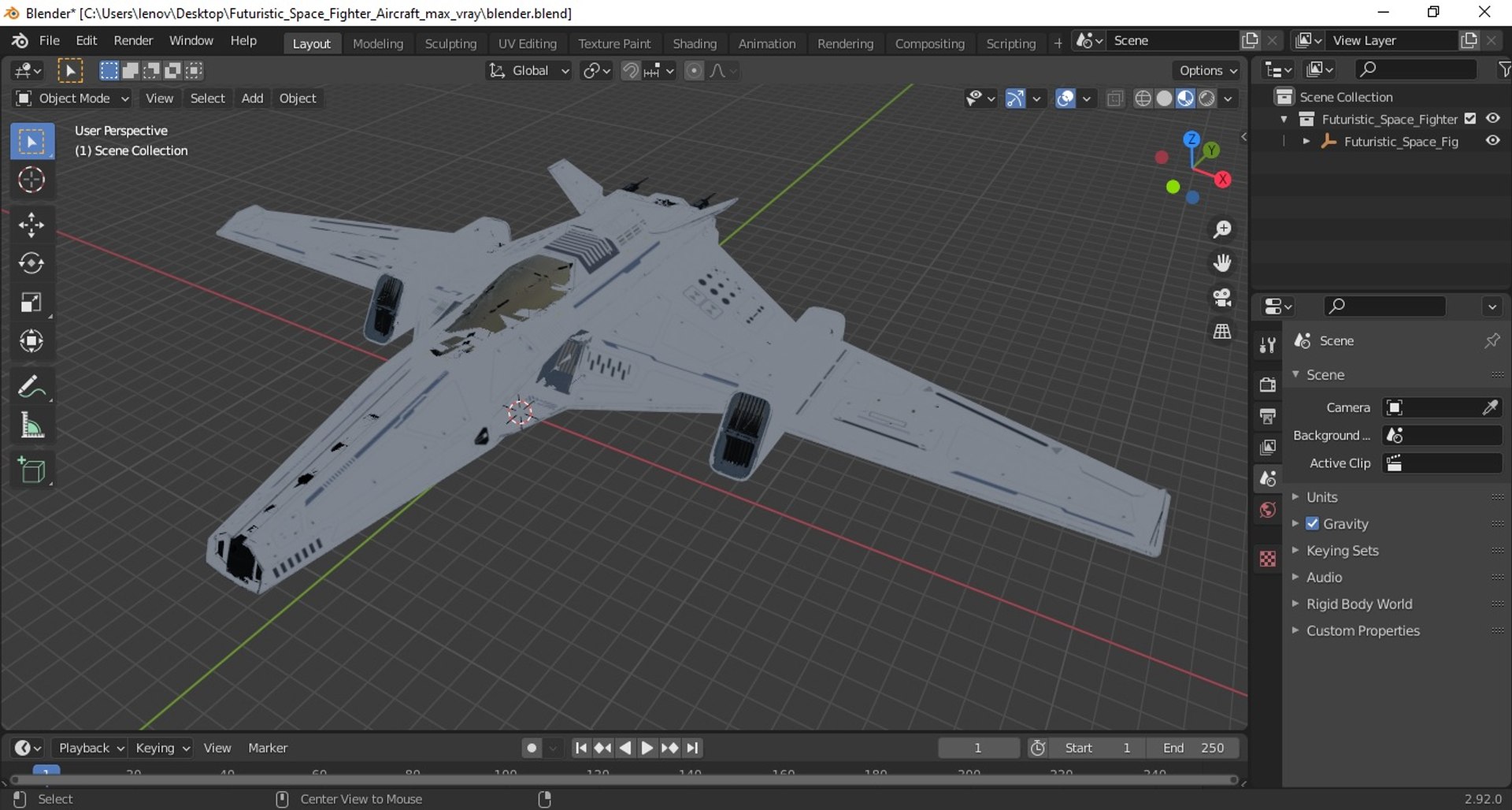Open the File menu
Image resolution: width=1512 pixels, height=810 pixels.
click(50, 41)
